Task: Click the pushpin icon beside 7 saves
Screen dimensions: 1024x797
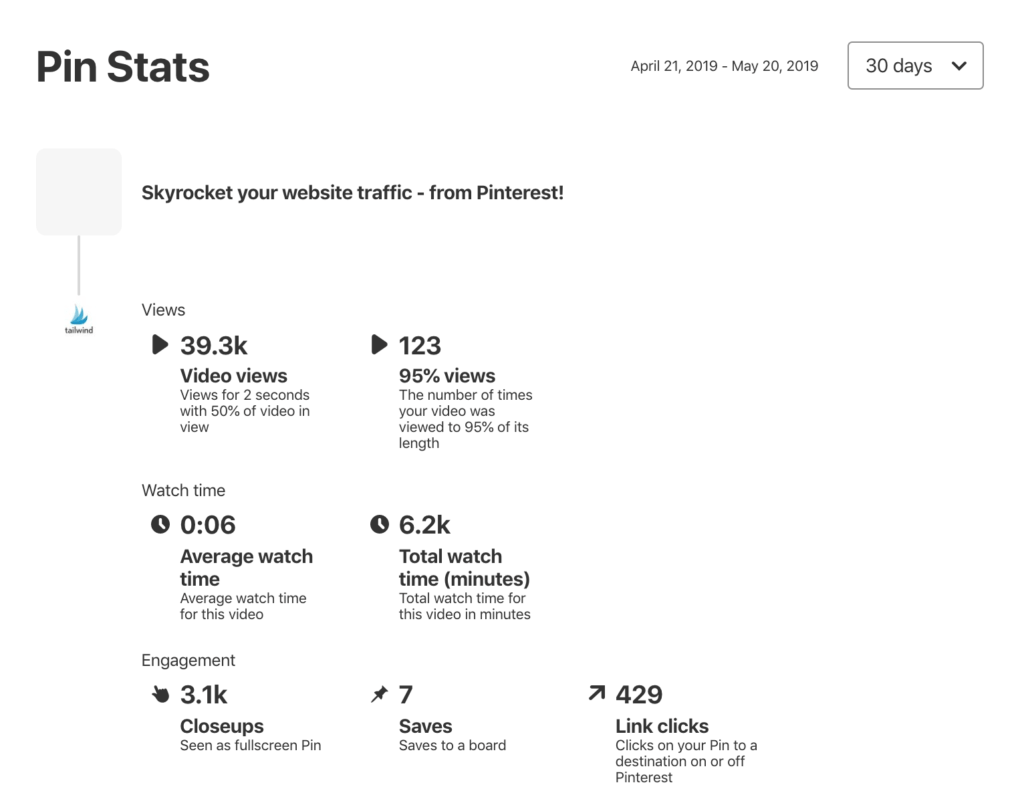Action: (379, 694)
